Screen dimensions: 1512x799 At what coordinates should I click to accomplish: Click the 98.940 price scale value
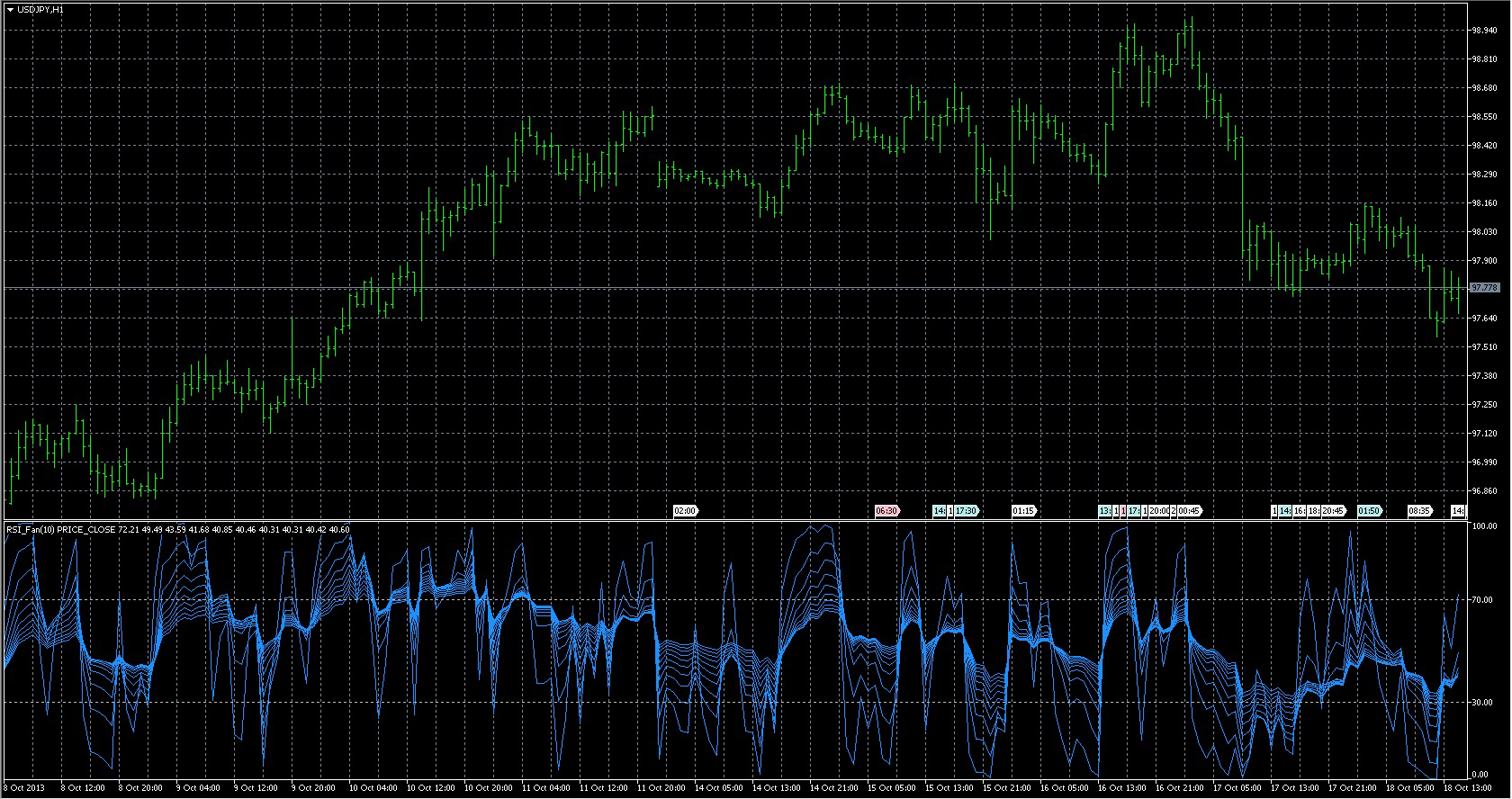[1484, 31]
